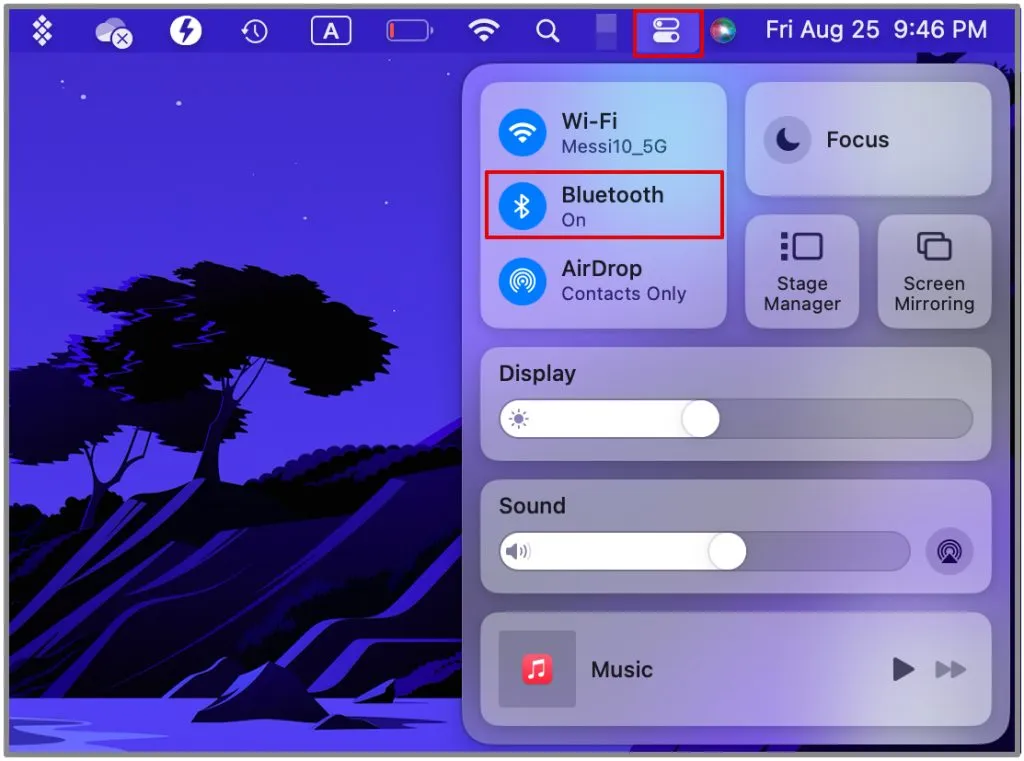Enable Stage Manager

point(802,272)
